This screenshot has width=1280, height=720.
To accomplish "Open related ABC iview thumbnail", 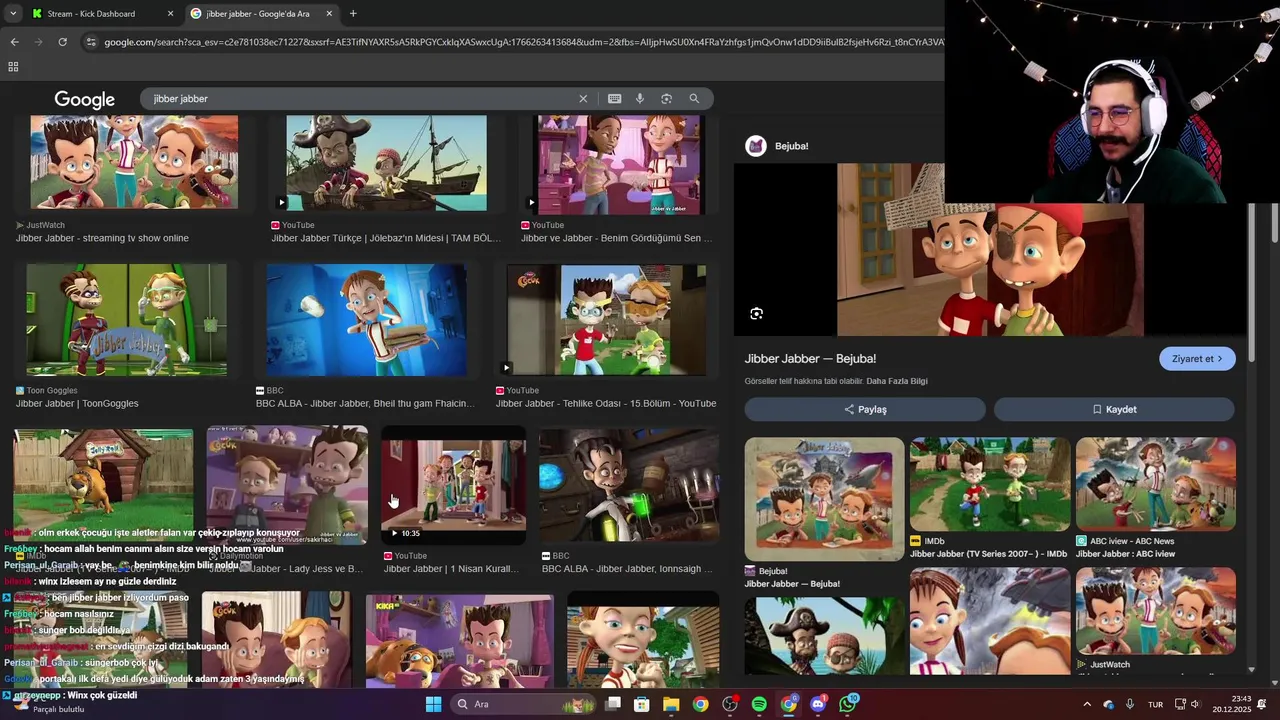I will coord(1156,484).
